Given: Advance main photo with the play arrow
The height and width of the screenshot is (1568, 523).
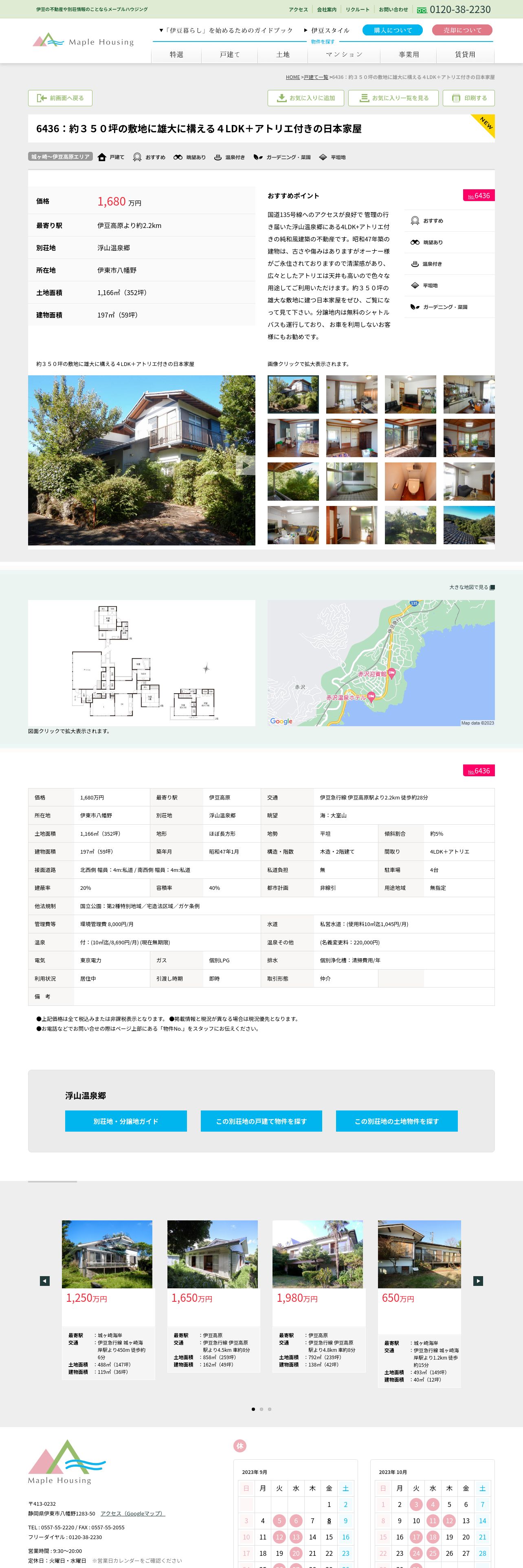Looking at the screenshot, I should (x=245, y=465).
